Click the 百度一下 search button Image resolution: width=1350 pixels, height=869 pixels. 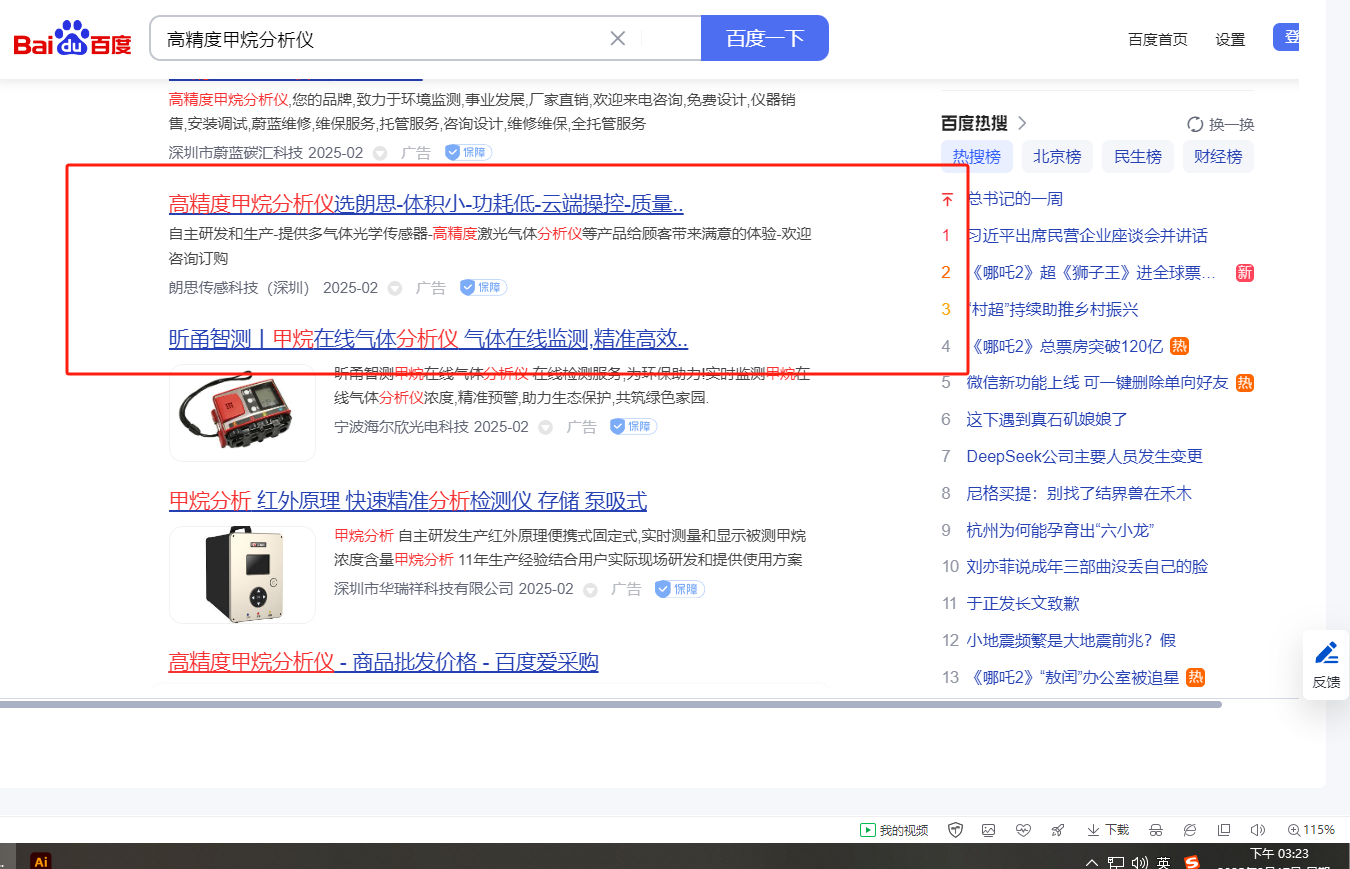765,39
